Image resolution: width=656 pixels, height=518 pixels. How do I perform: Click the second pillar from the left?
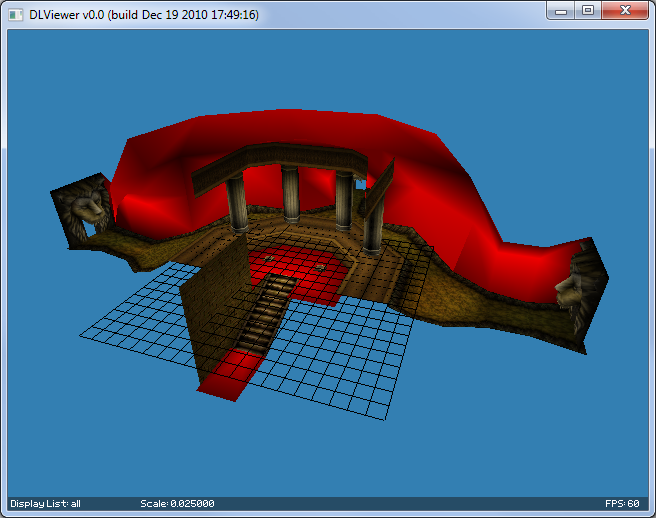290,195
